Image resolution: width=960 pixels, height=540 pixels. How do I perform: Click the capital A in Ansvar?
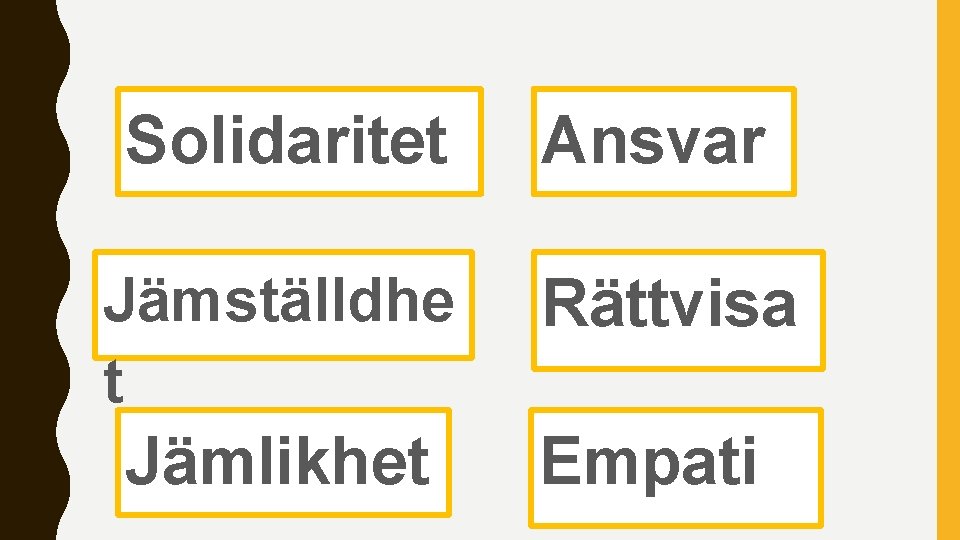click(x=563, y=140)
